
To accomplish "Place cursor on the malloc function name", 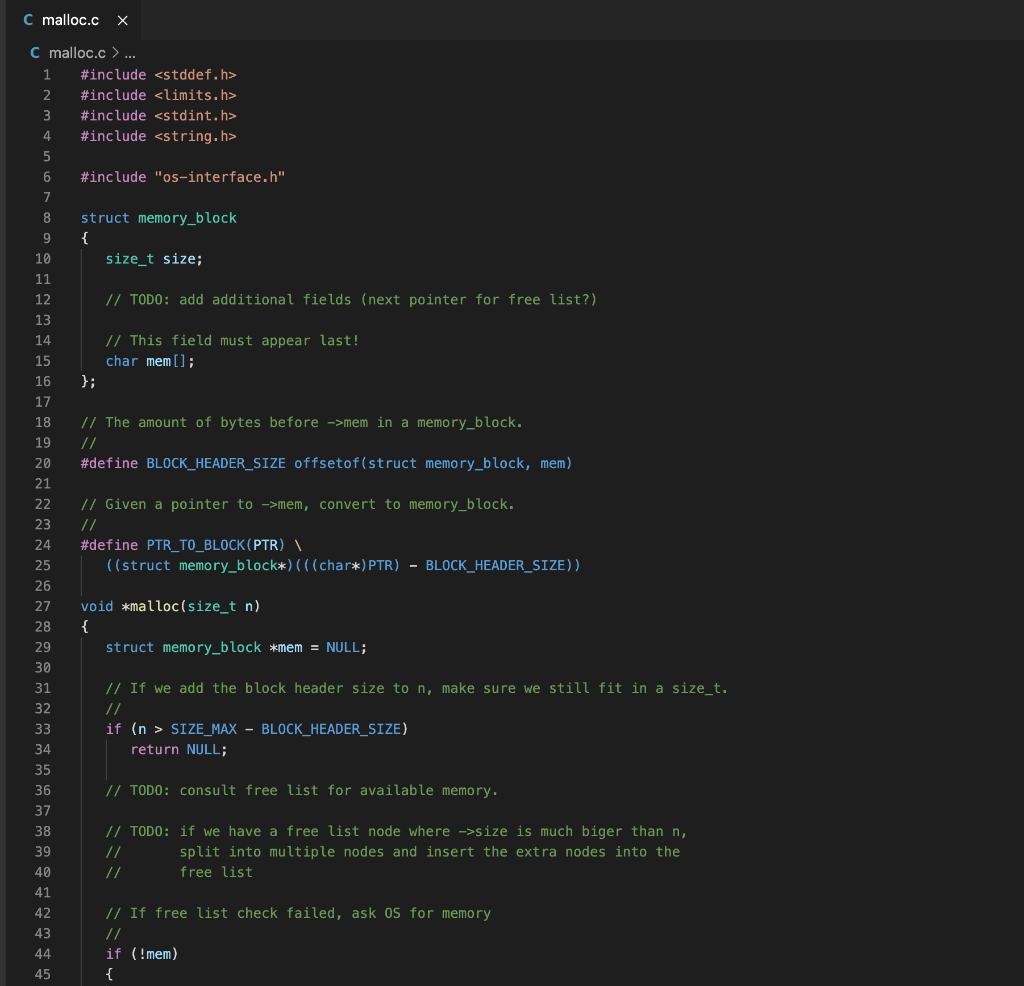I will point(152,605).
